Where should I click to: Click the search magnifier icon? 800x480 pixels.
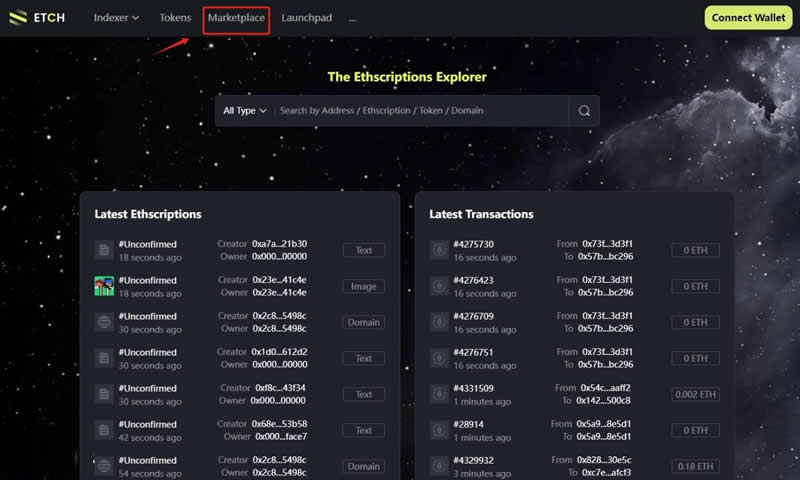(584, 111)
